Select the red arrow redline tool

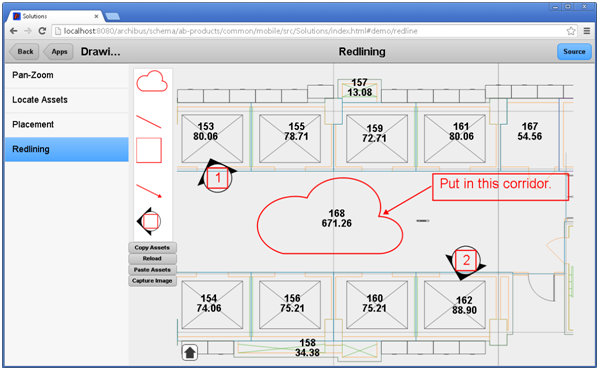click(149, 191)
